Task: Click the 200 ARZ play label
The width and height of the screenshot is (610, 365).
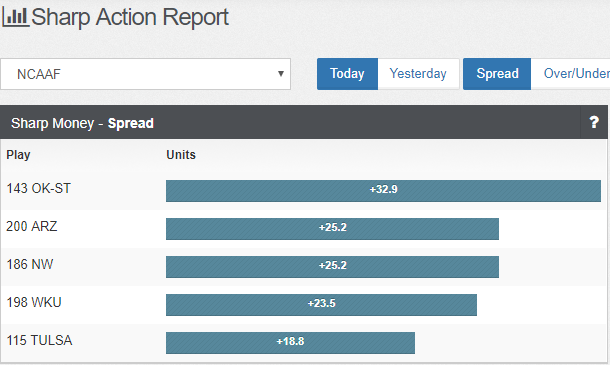Action: click(32, 226)
